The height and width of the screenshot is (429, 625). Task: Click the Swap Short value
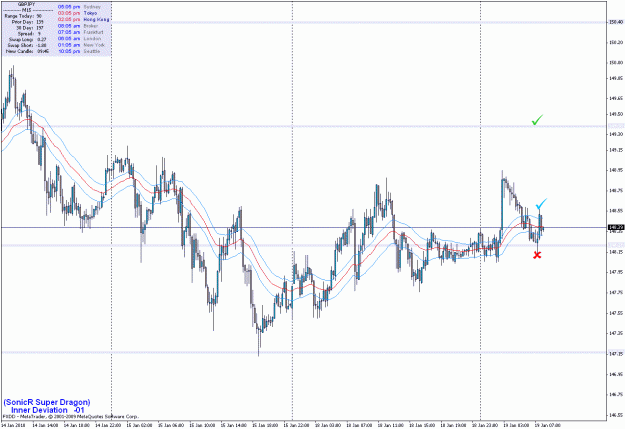(x=42, y=45)
